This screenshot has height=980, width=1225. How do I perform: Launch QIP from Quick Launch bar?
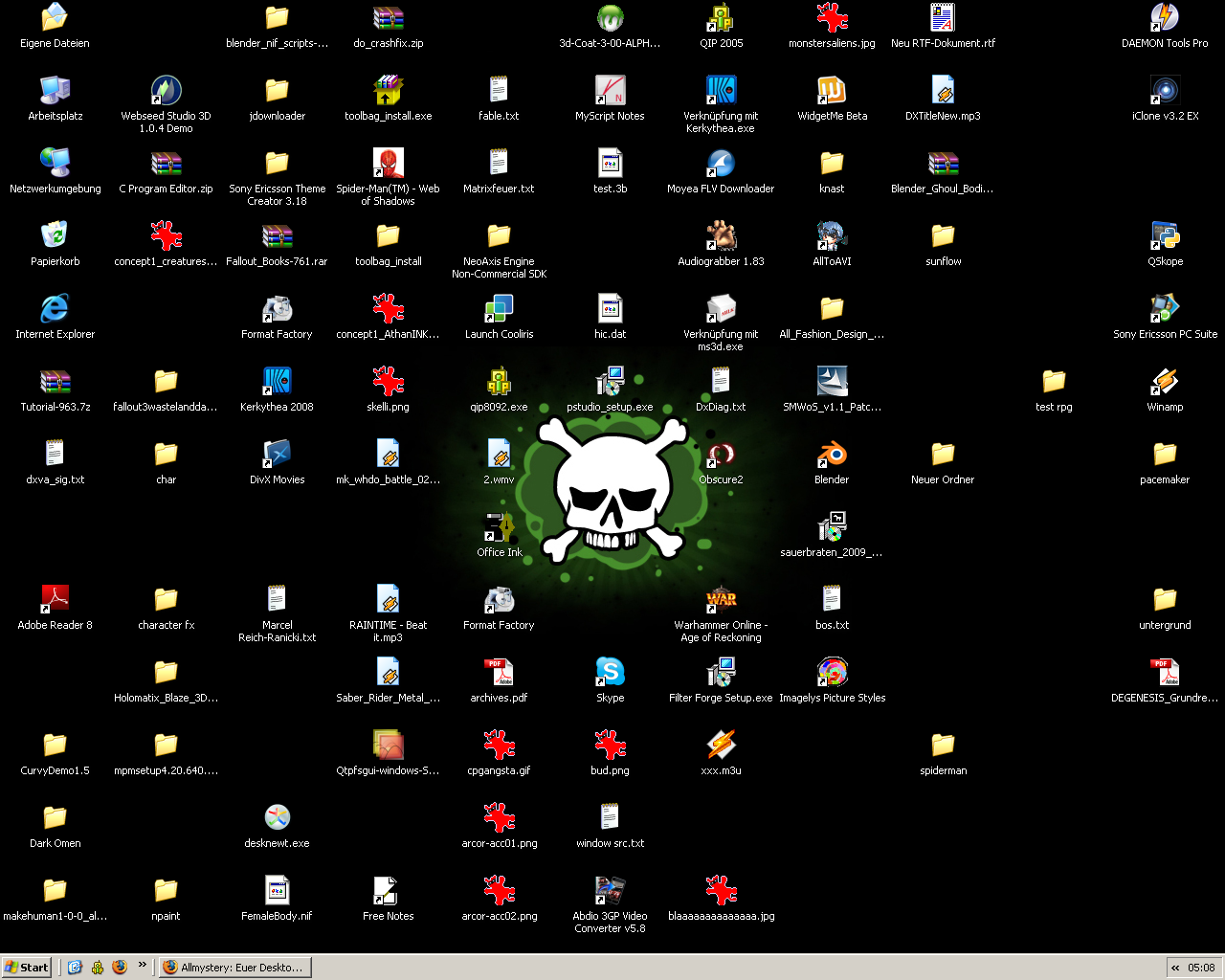(x=98, y=968)
